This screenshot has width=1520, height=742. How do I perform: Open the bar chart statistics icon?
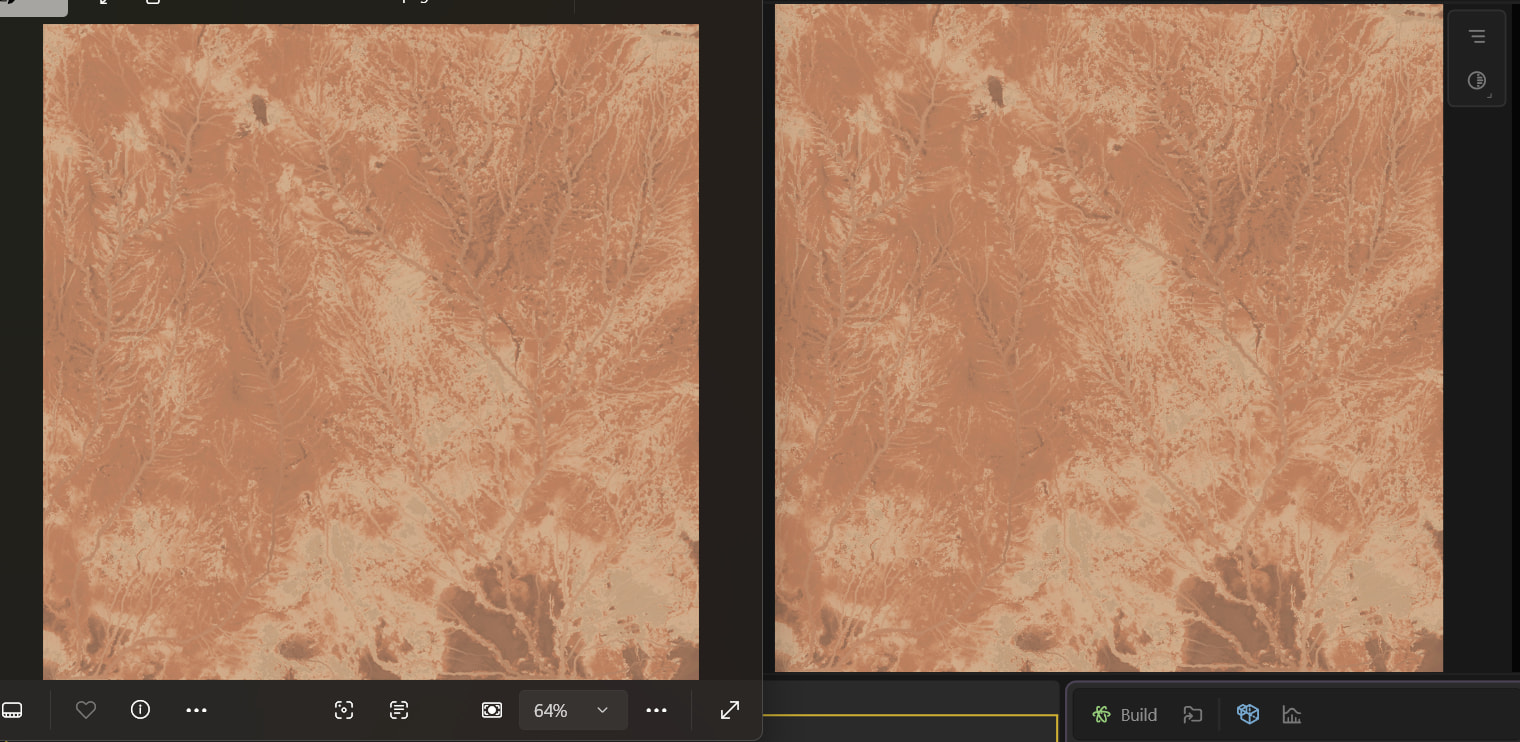1292,714
